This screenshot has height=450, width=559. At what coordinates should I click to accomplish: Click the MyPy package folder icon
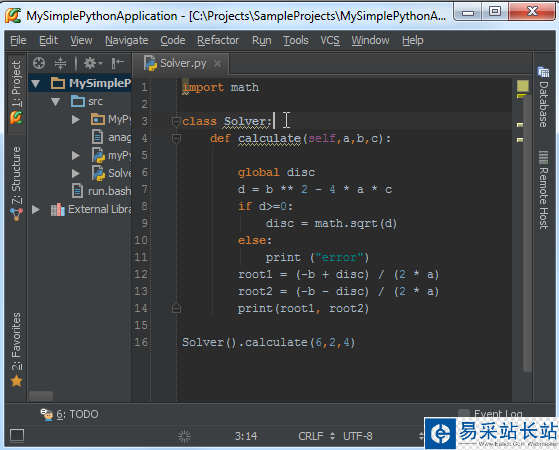[98, 119]
